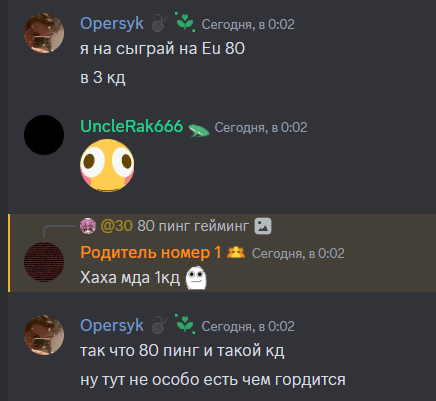Screen dimensions: 436x401
Task: Click the image attachment icon in the reply preview
Action: [x=263, y=226]
